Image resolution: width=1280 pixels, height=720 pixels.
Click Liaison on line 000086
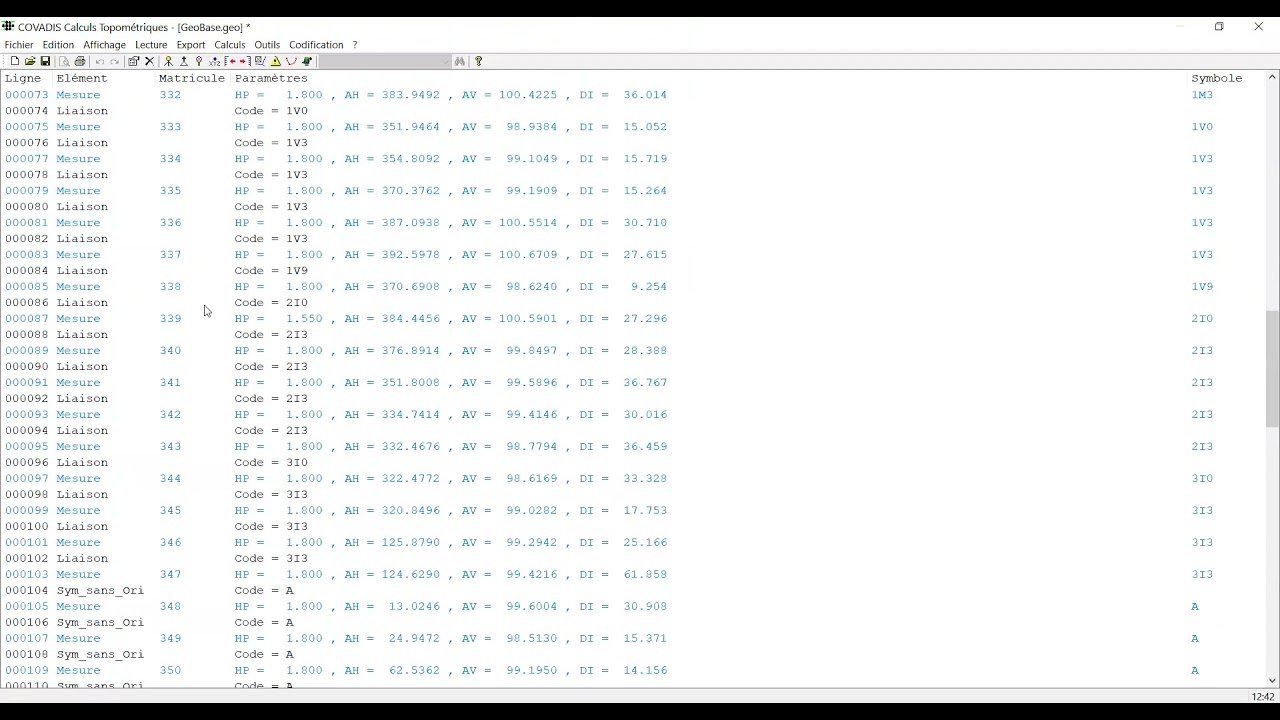[82, 303]
